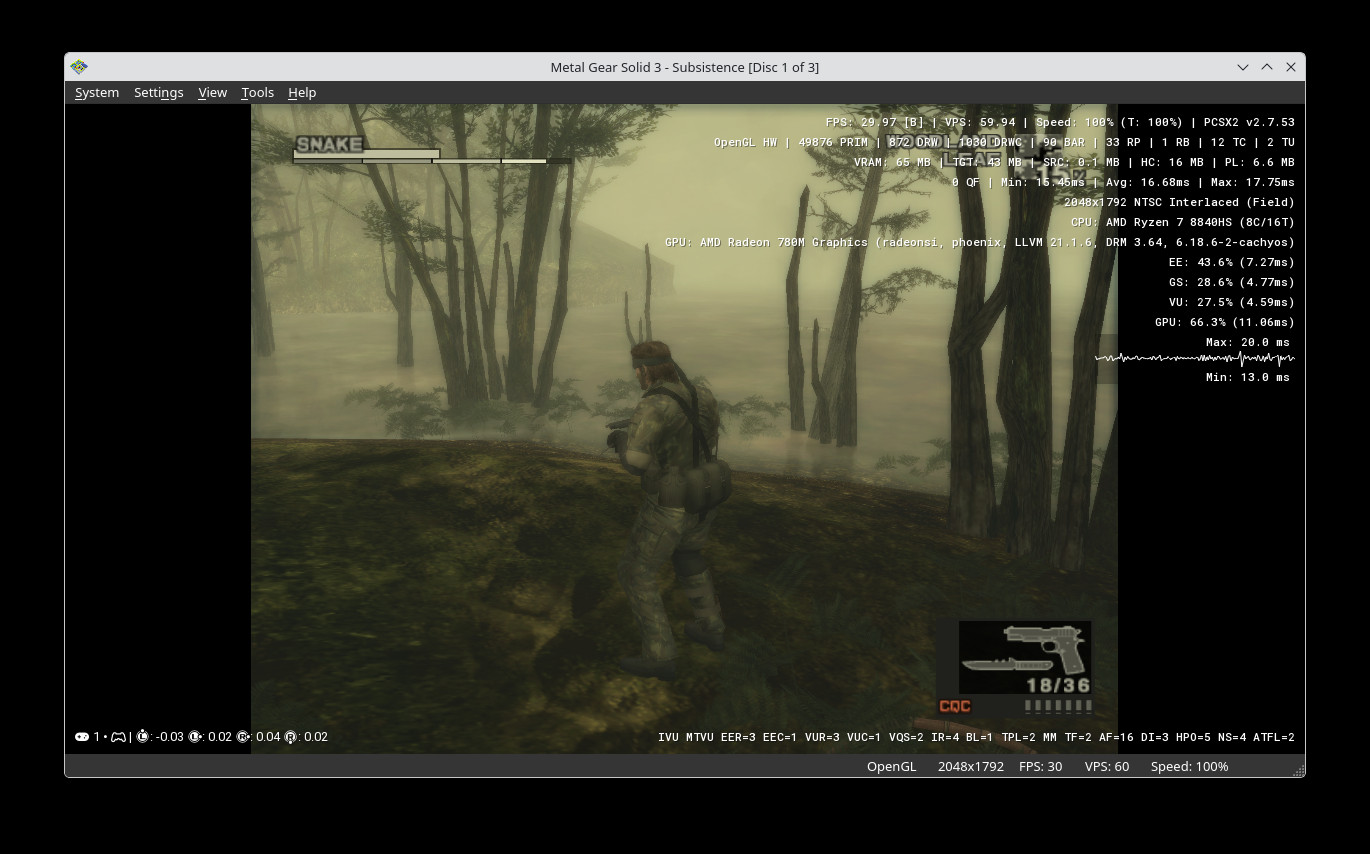Click the resize grip in status bar corner

[x=1298, y=770]
